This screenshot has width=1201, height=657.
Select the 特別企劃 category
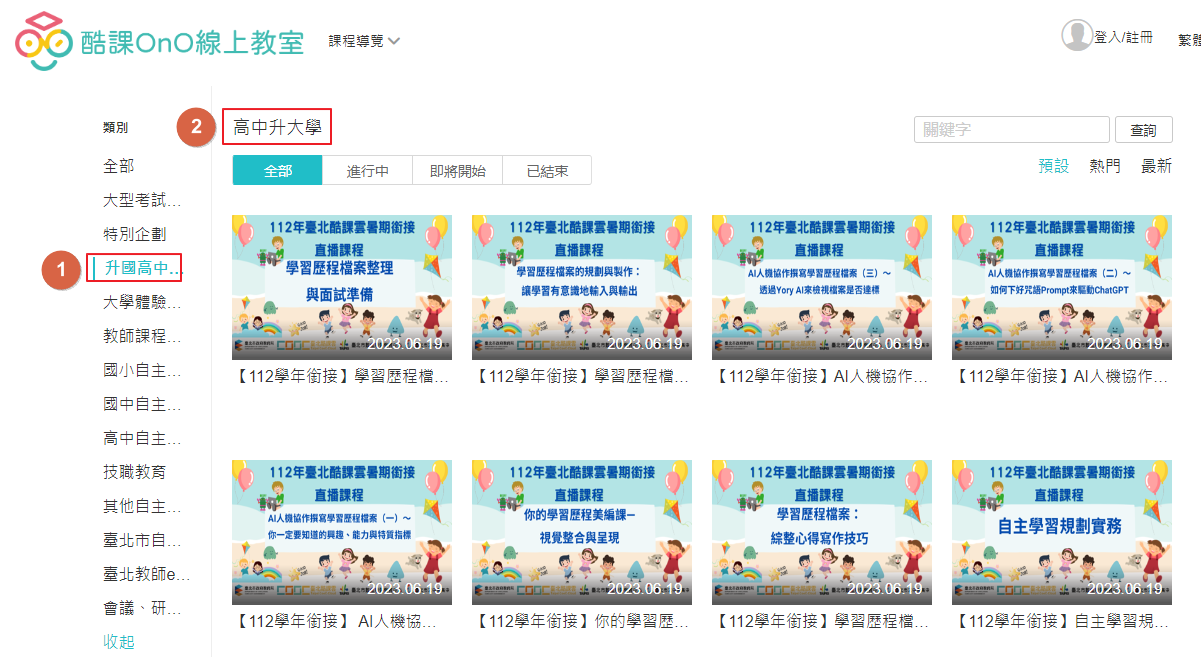pyautogui.click(x=134, y=234)
